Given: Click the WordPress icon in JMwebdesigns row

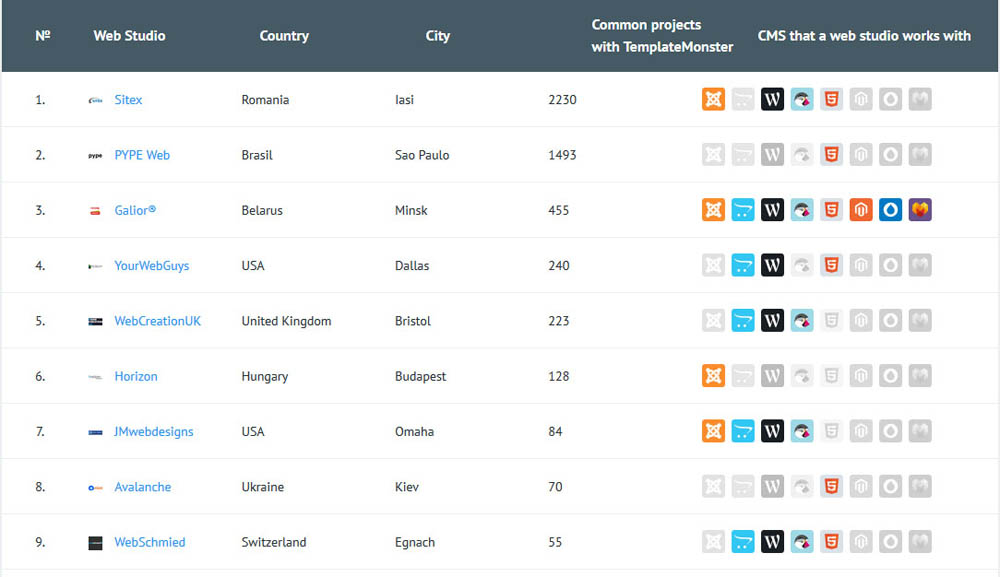Looking at the screenshot, I should tap(772, 432).
